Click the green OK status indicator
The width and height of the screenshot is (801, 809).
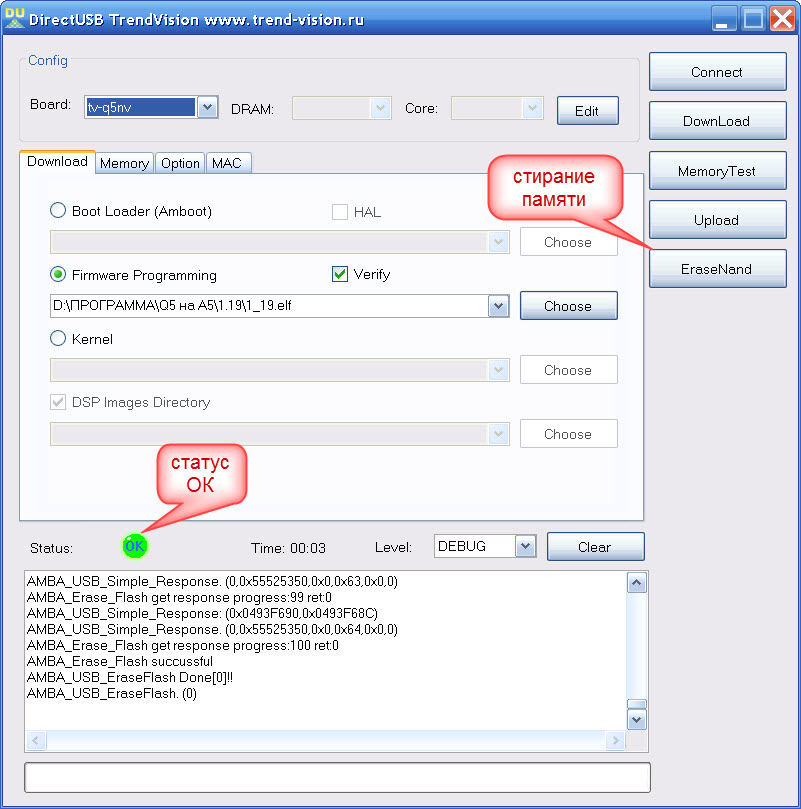pyautogui.click(x=135, y=546)
